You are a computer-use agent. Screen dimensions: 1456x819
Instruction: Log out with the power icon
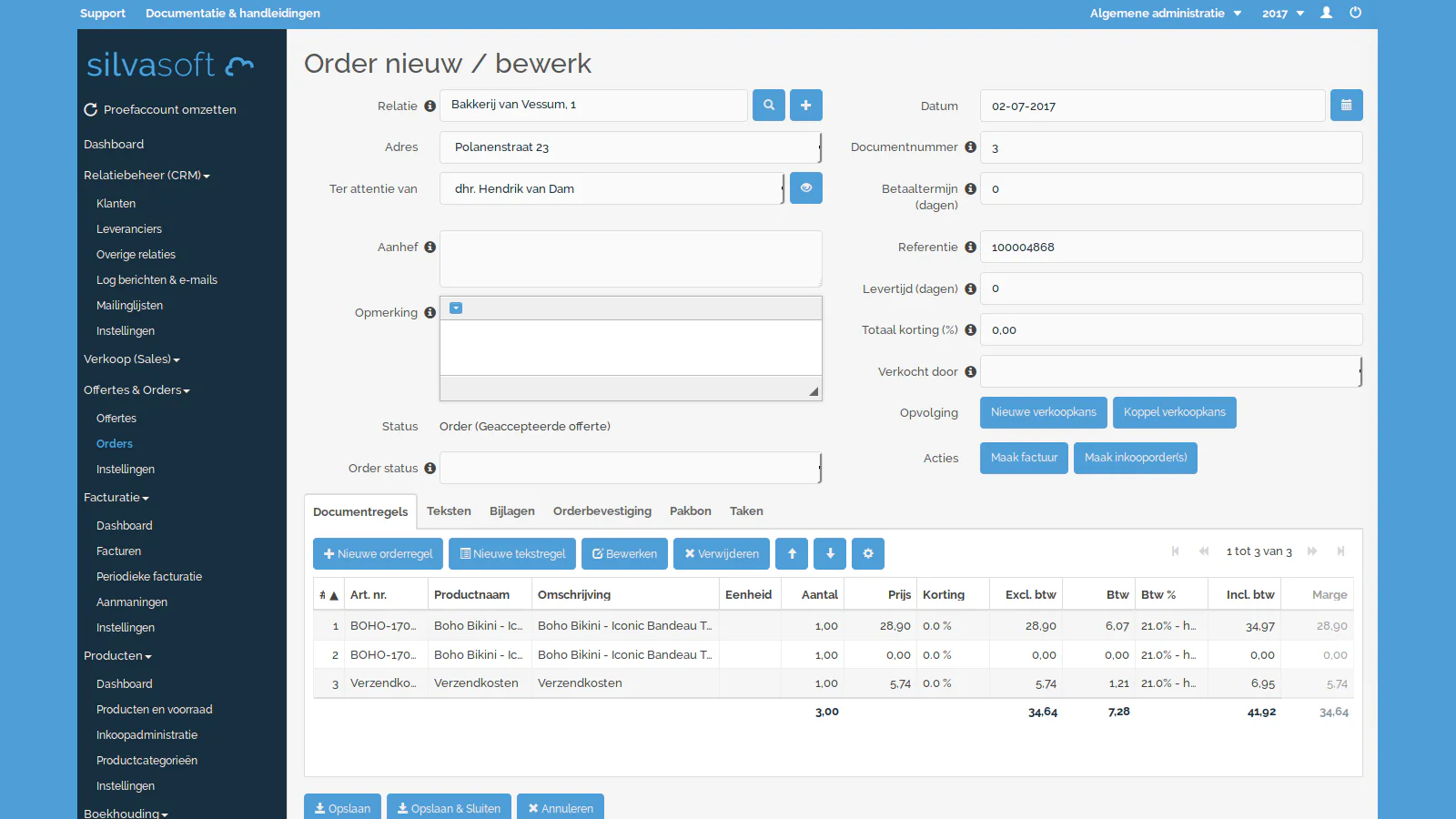[x=1356, y=13]
